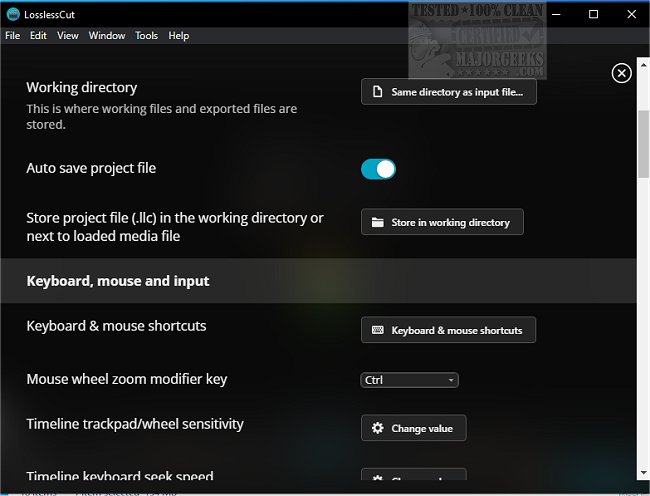Click the Auto save project file label
The height and width of the screenshot is (496, 650).
point(91,168)
